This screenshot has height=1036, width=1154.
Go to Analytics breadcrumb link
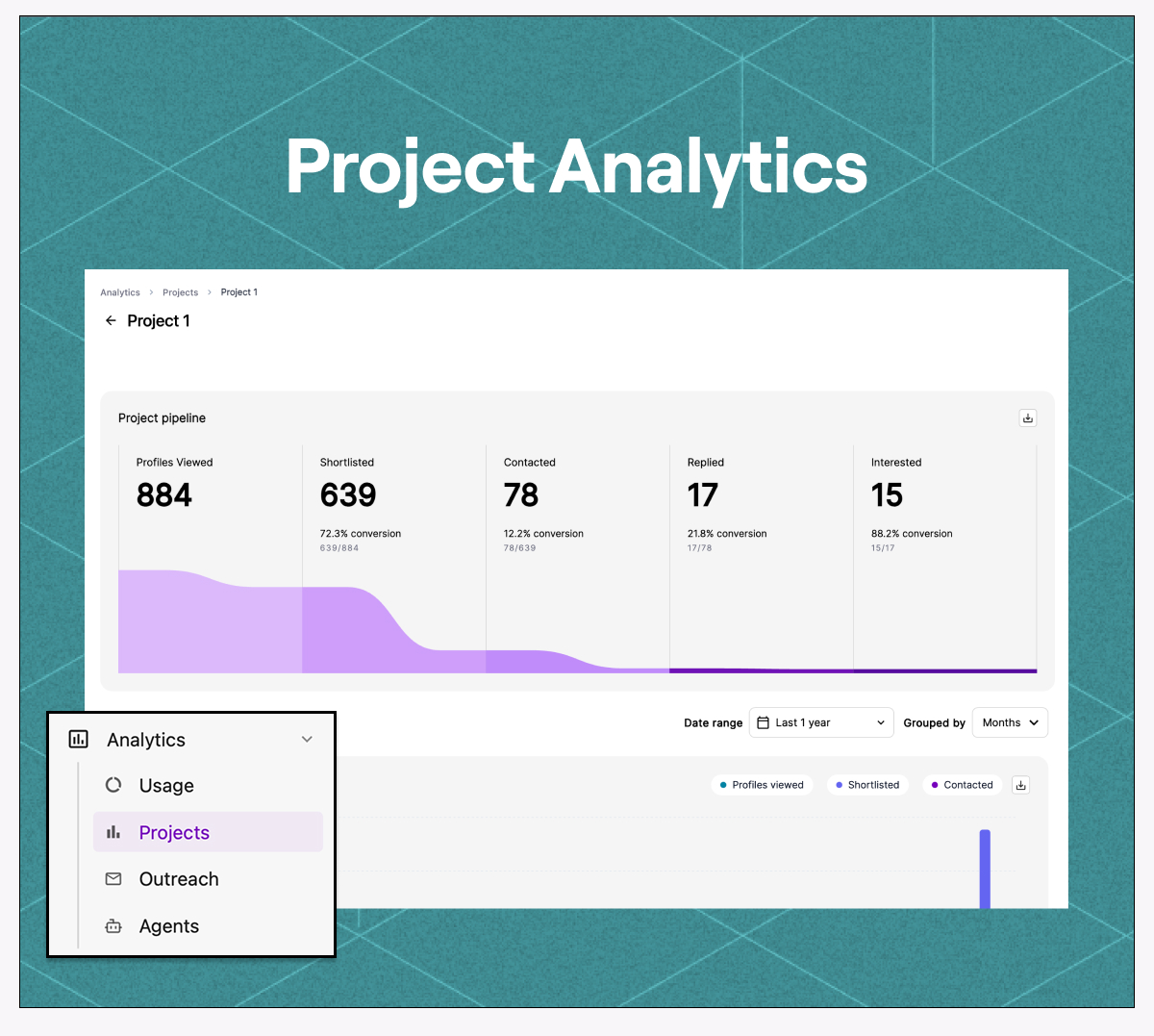[x=120, y=292]
